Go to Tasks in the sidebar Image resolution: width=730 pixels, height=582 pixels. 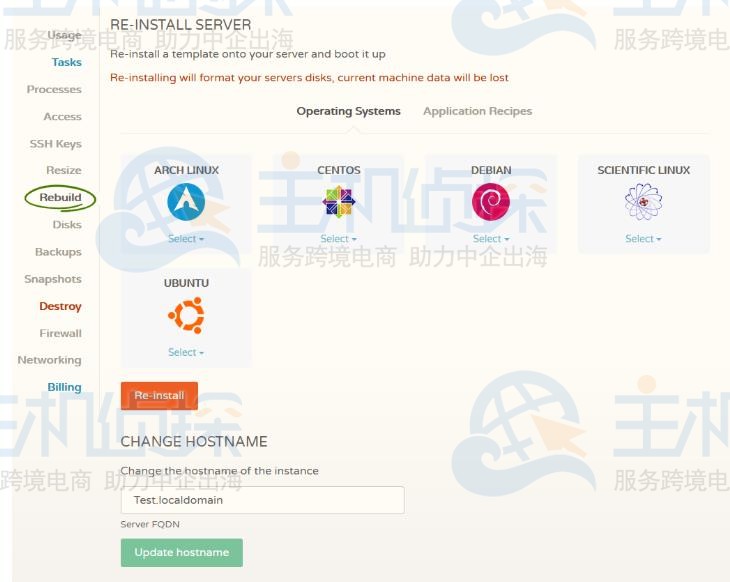click(67, 62)
